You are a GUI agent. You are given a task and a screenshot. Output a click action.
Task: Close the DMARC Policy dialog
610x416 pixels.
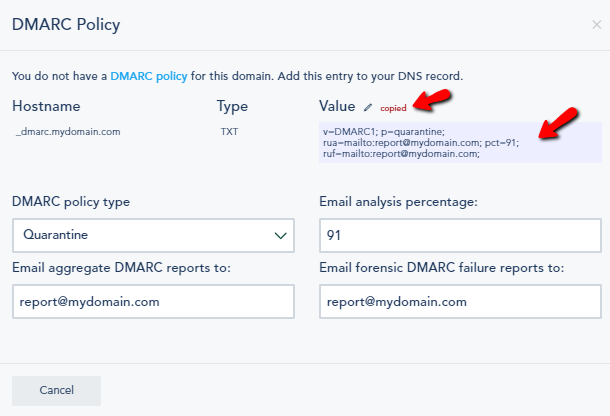coord(597,25)
